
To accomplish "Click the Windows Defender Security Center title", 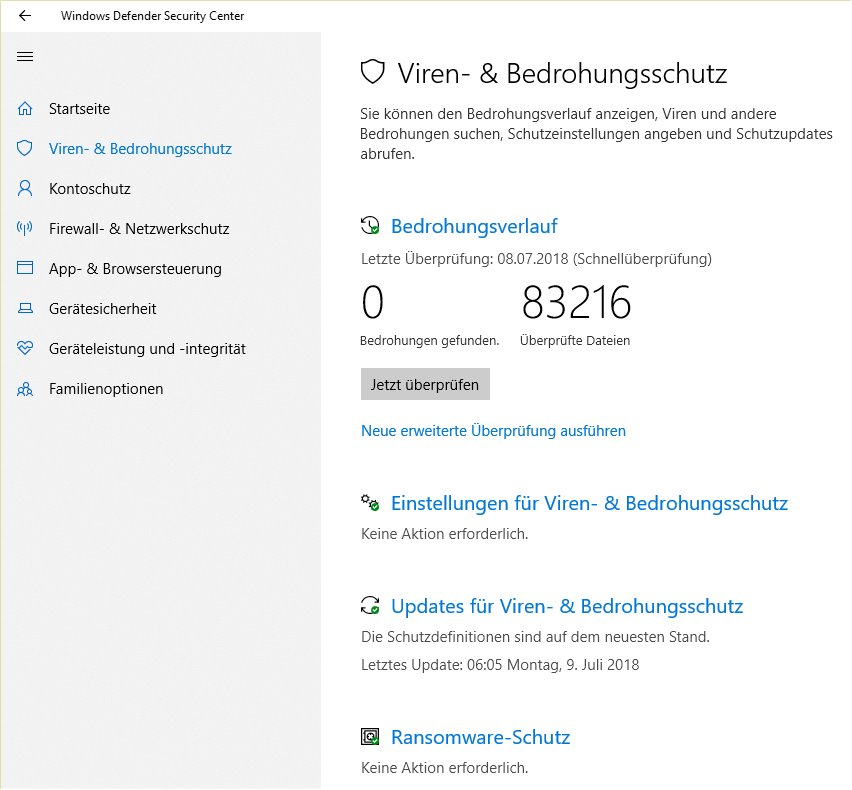I will [x=152, y=16].
